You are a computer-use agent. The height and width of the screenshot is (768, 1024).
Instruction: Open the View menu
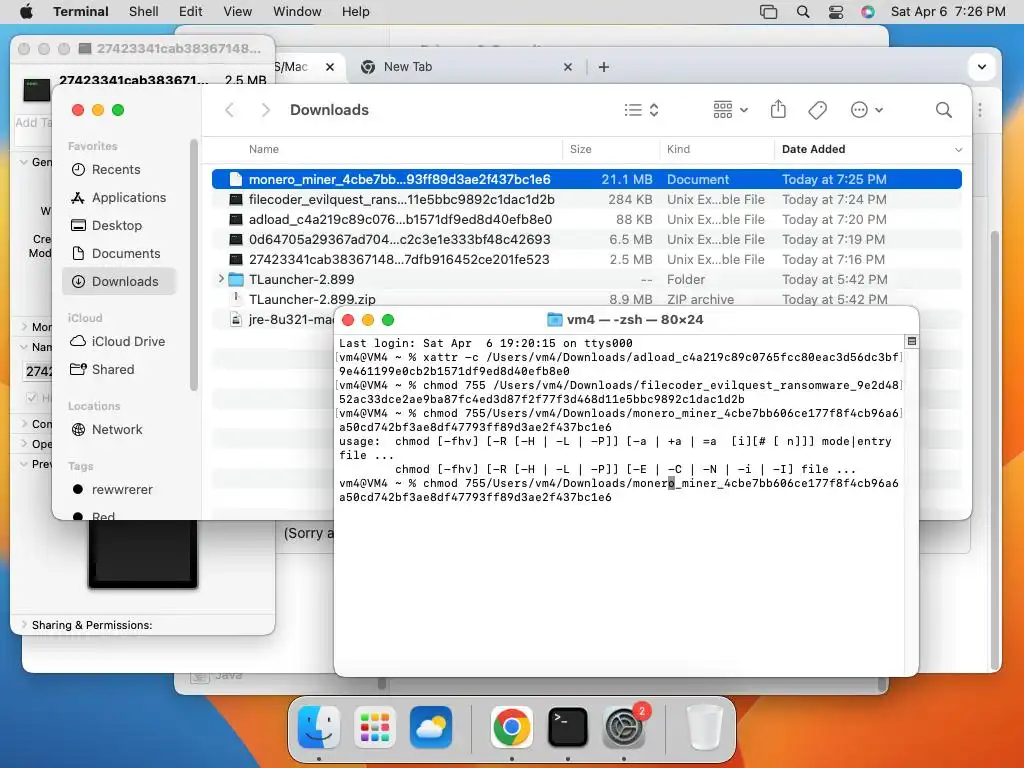[237, 11]
